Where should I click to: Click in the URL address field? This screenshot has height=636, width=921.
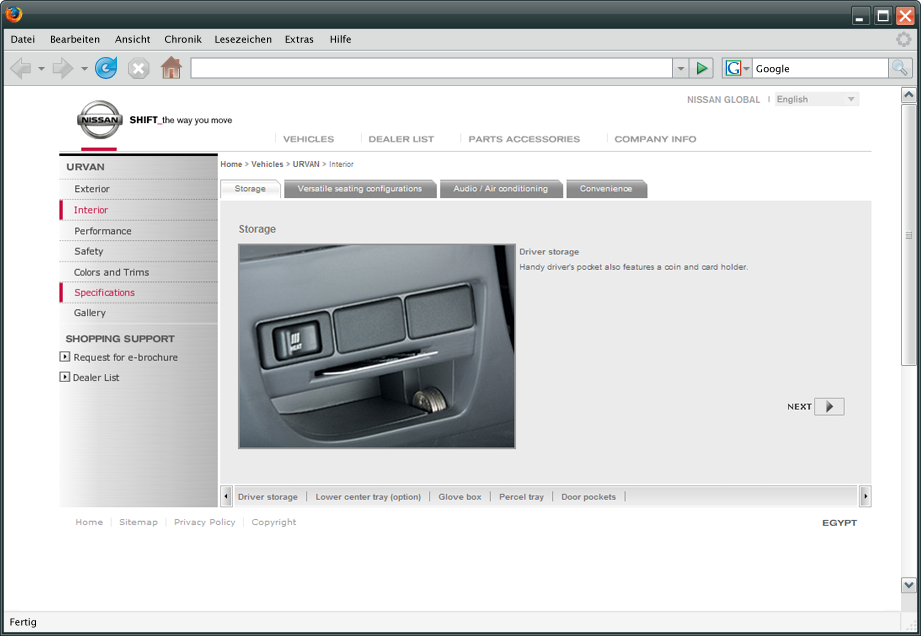[430, 68]
